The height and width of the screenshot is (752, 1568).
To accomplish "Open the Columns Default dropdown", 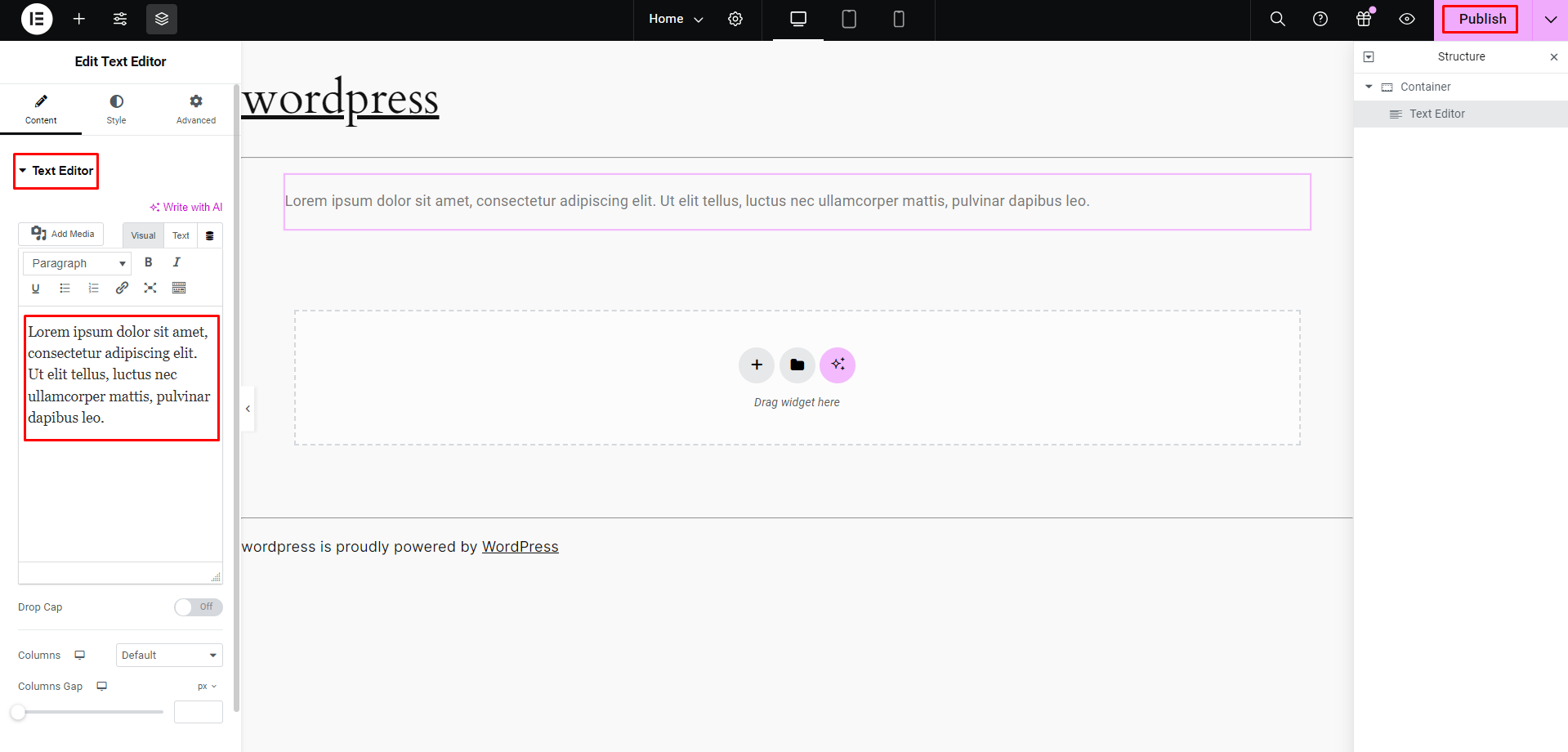I will (169, 656).
